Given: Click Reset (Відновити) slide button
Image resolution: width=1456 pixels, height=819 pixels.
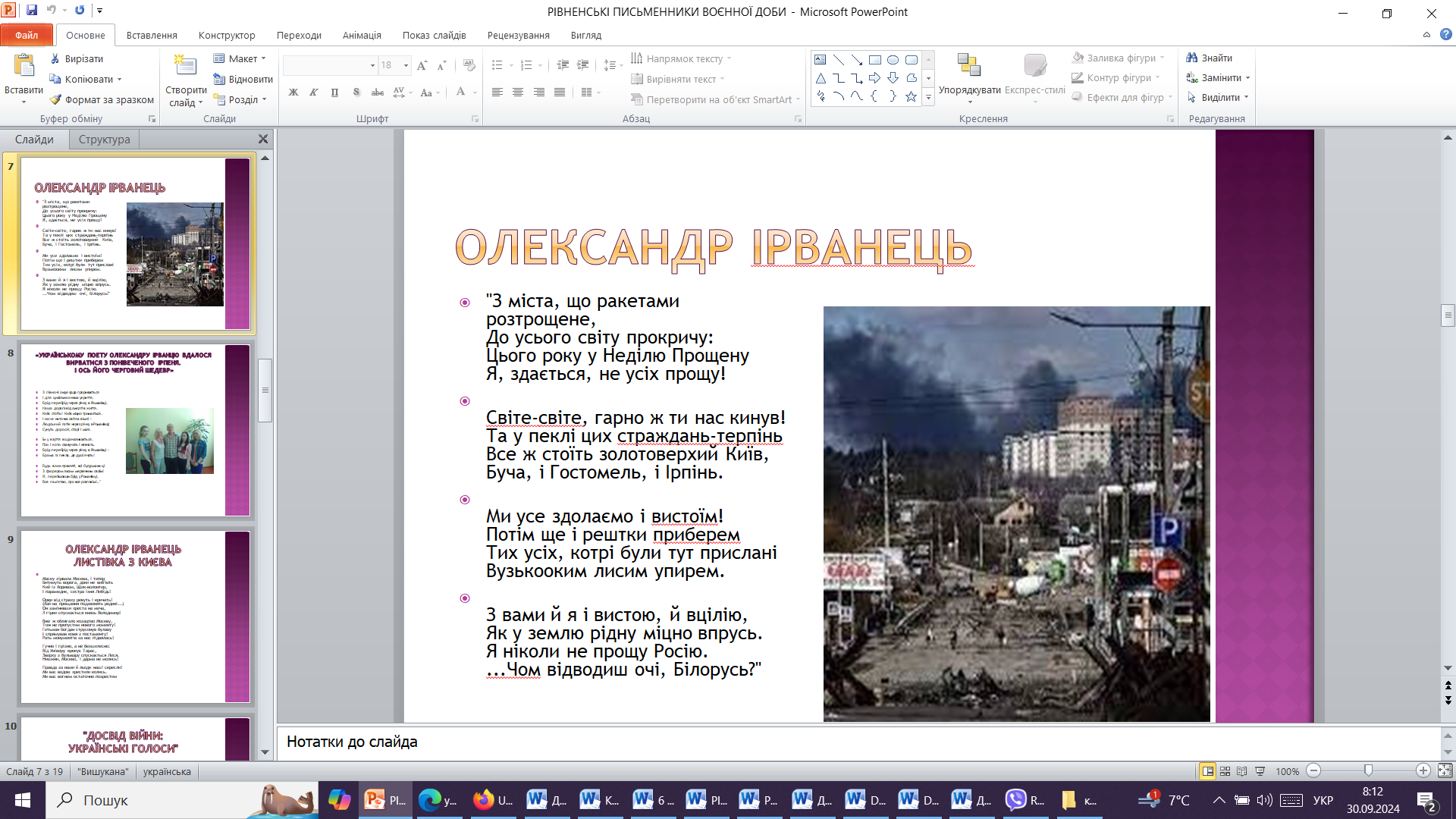Looking at the screenshot, I should pos(243,79).
